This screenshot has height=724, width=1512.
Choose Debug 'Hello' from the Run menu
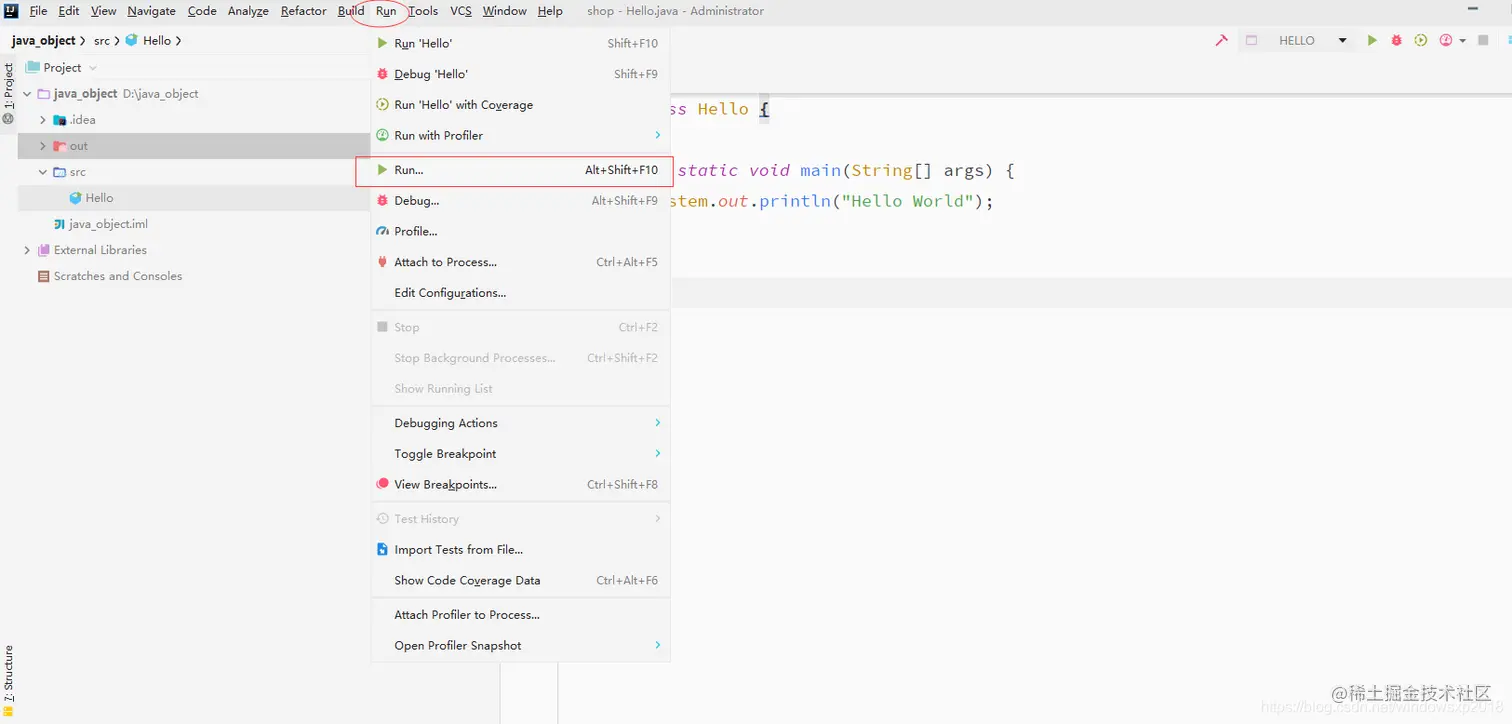coord(520,74)
